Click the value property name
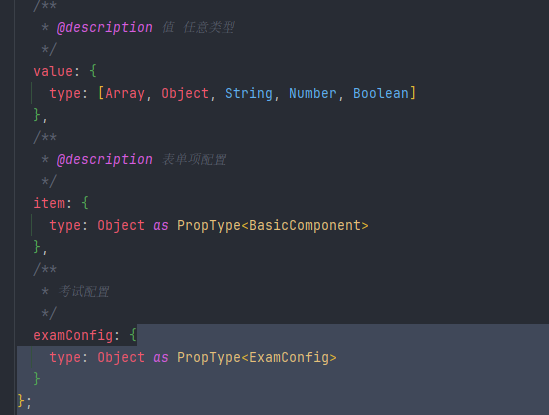 click(x=53, y=71)
